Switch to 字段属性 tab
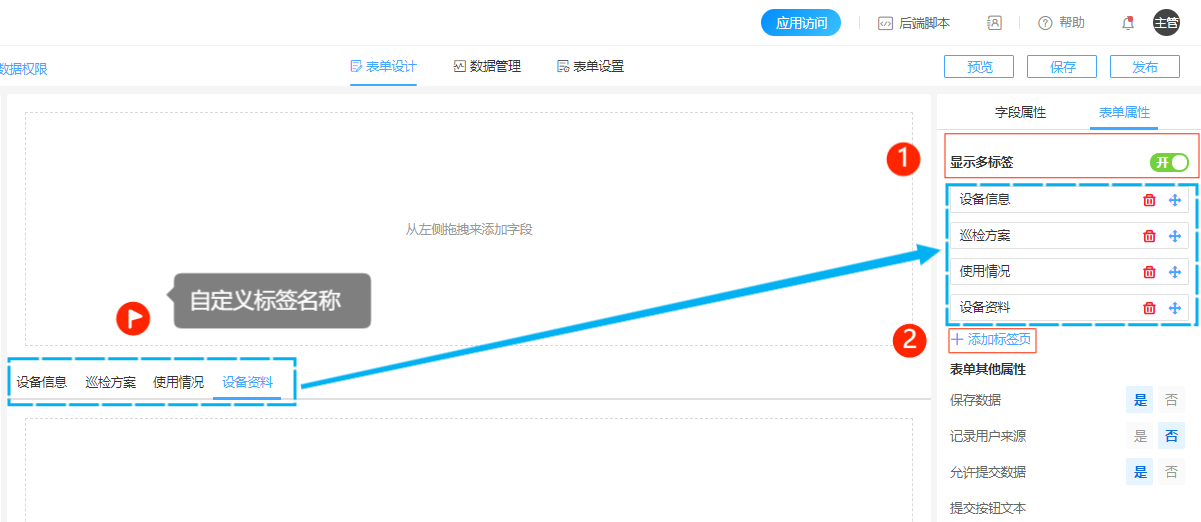 pyautogui.click(x=1020, y=113)
